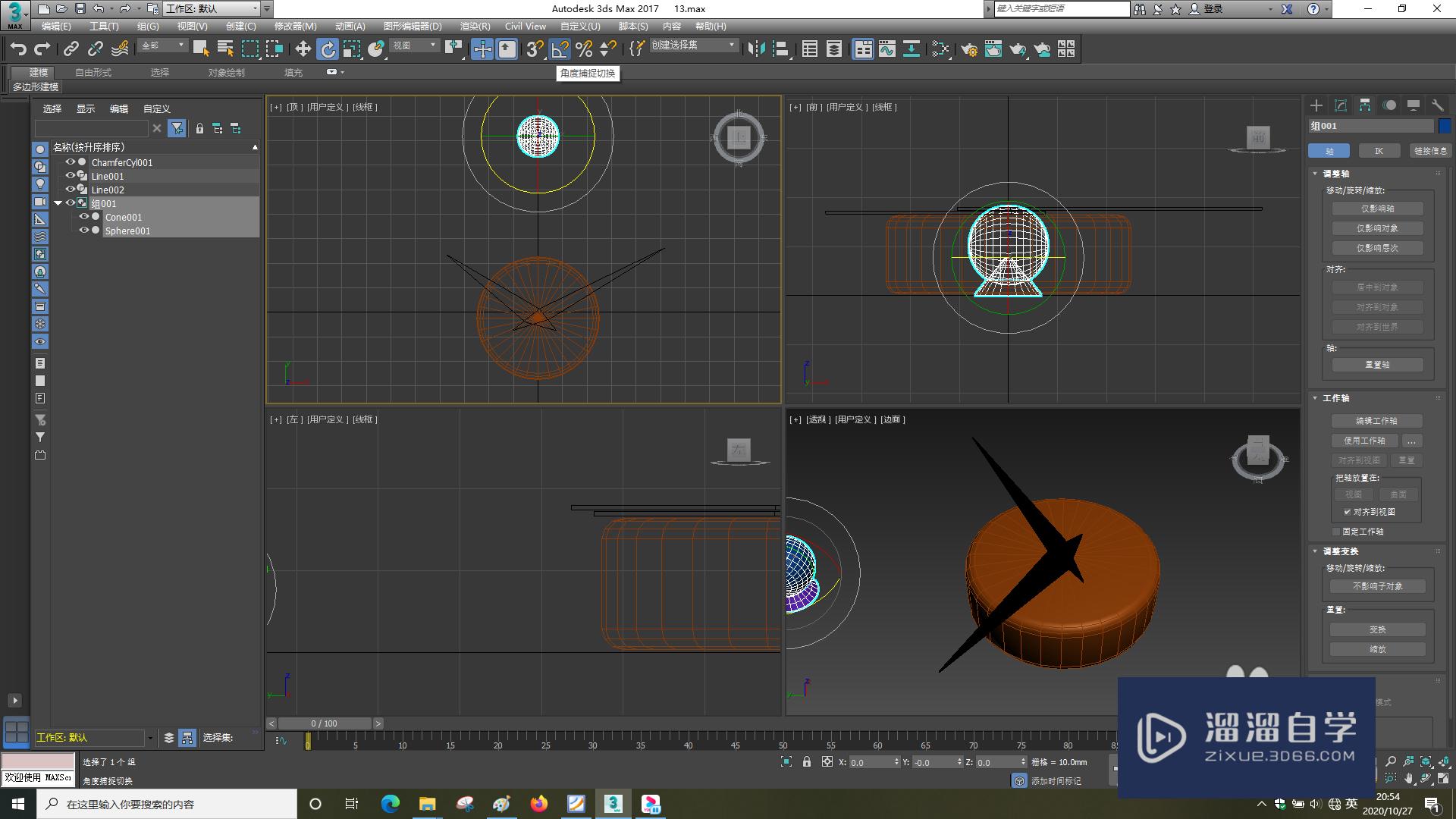Uncheck the 对齐到视图 checkbox
The height and width of the screenshot is (819, 1456).
click(1348, 512)
